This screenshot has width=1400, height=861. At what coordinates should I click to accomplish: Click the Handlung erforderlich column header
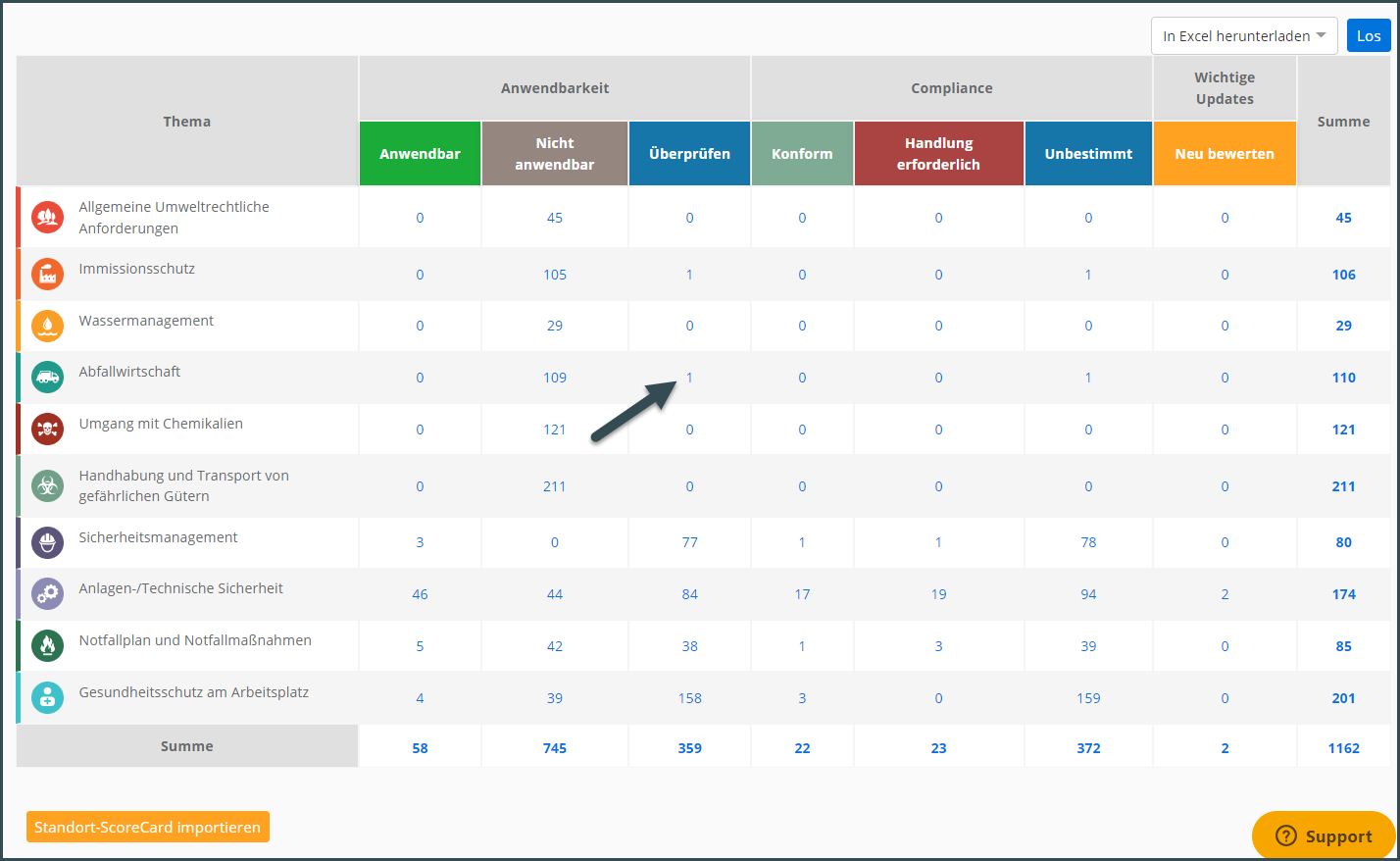coord(938,154)
